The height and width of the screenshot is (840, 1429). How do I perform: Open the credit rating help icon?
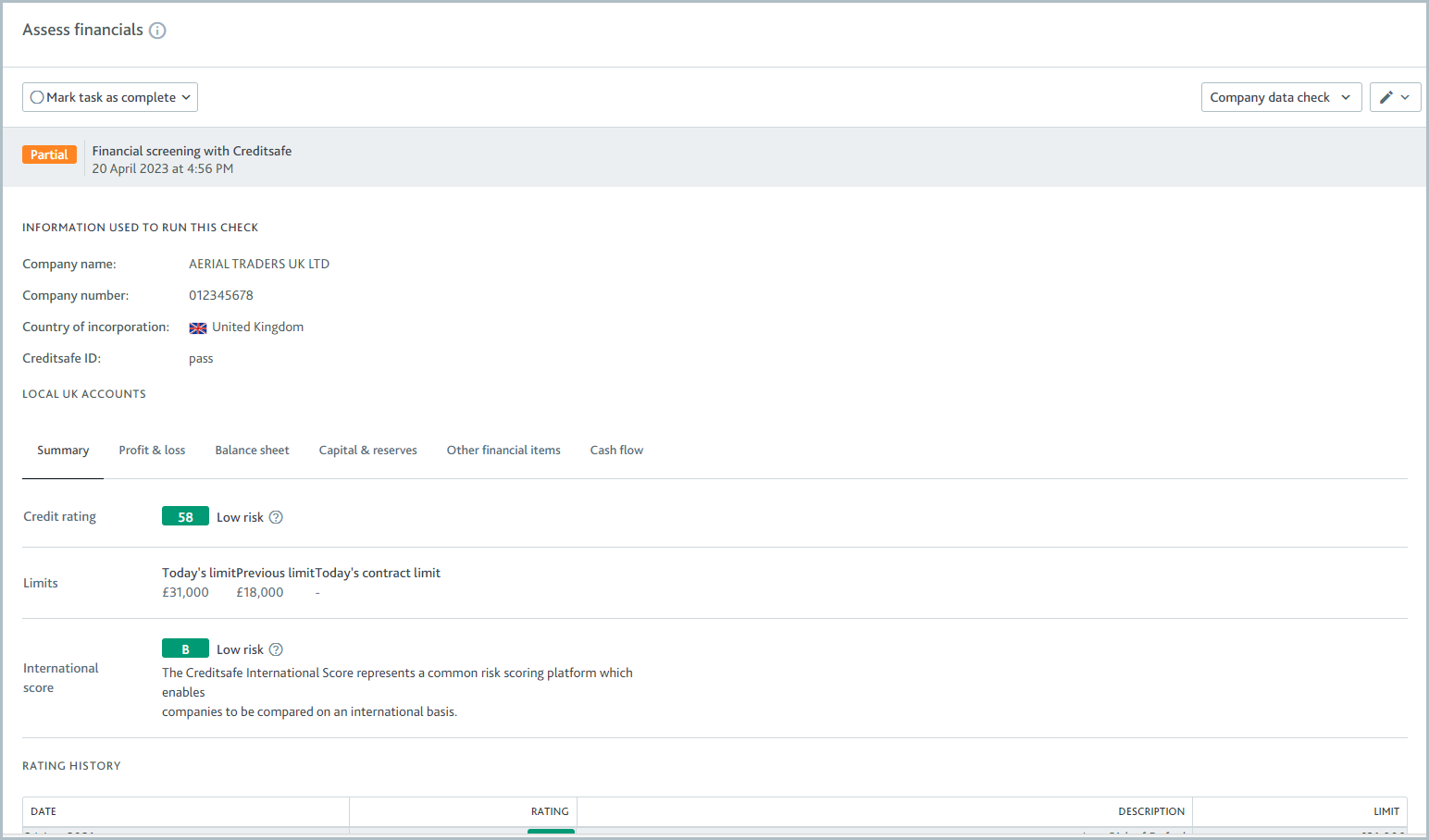click(275, 516)
